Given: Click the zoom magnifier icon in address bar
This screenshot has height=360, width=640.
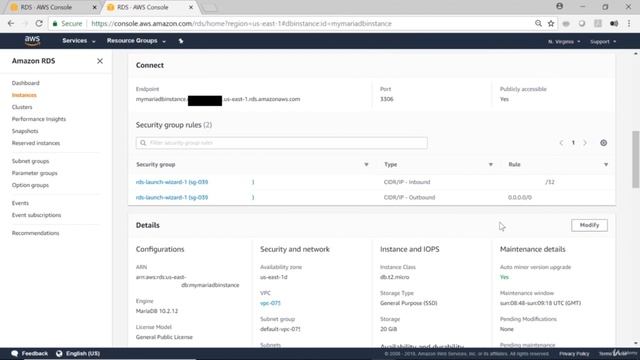Looking at the screenshot, I should click(538, 24).
